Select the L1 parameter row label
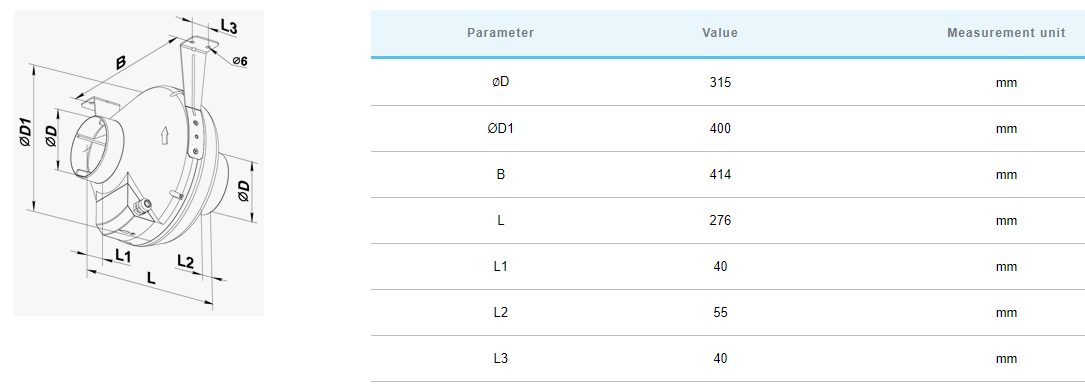The width and height of the screenshot is (1085, 392). 500,266
